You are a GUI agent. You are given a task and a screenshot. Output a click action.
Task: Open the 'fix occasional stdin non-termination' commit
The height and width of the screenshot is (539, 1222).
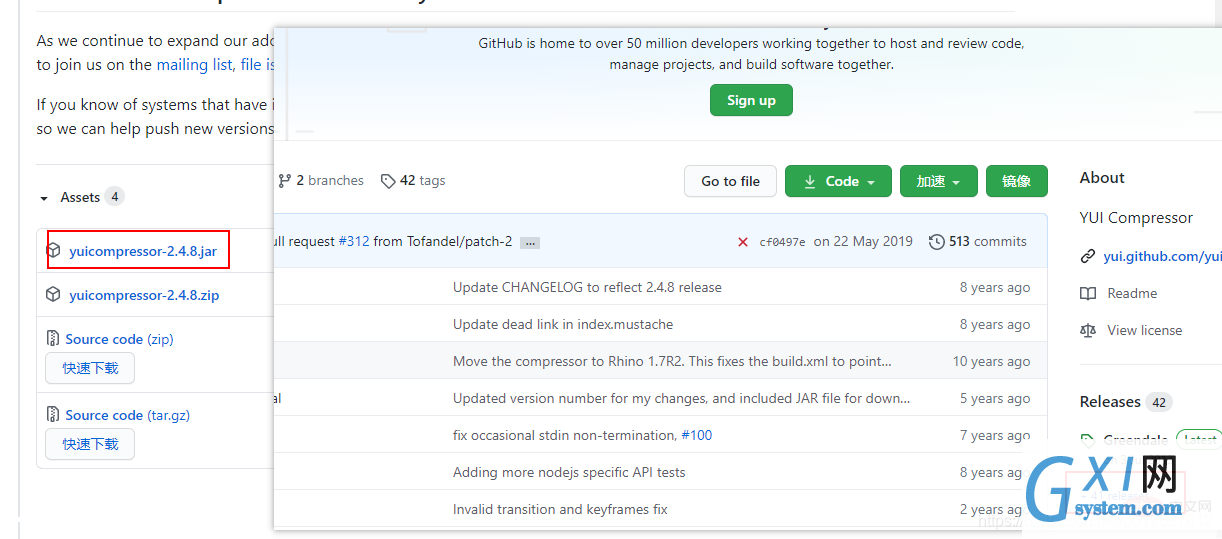(x=565, y=435)
